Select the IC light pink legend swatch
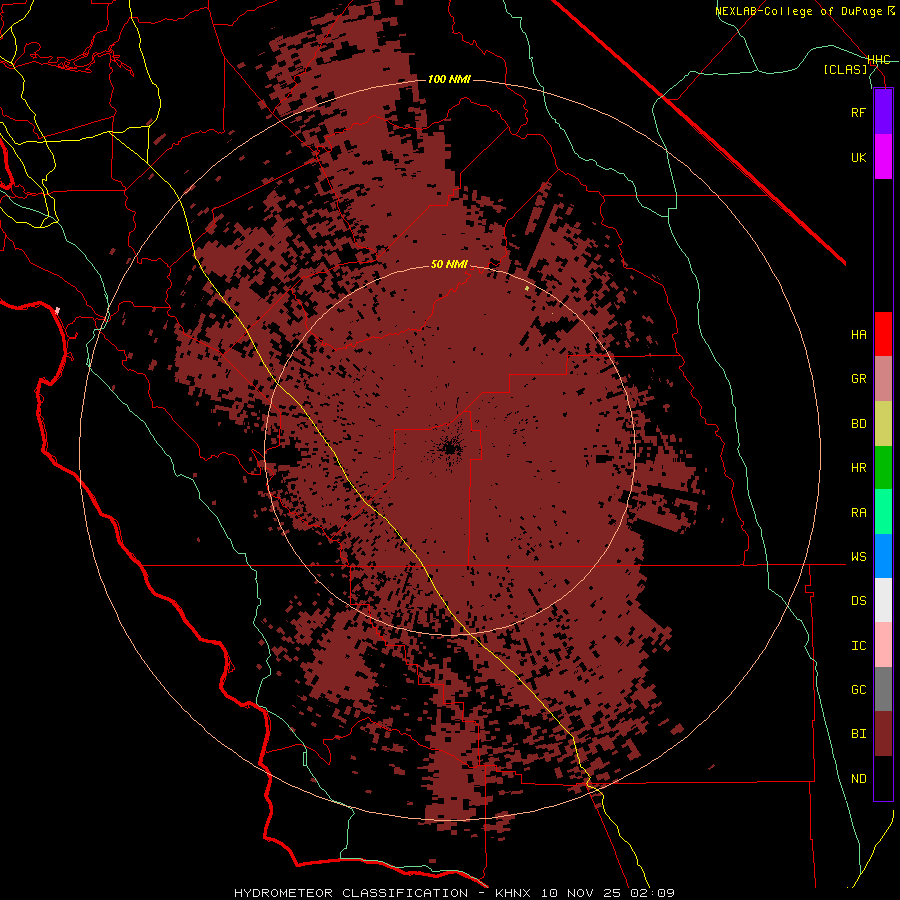The image size is (900, 900). pos(883,645)
